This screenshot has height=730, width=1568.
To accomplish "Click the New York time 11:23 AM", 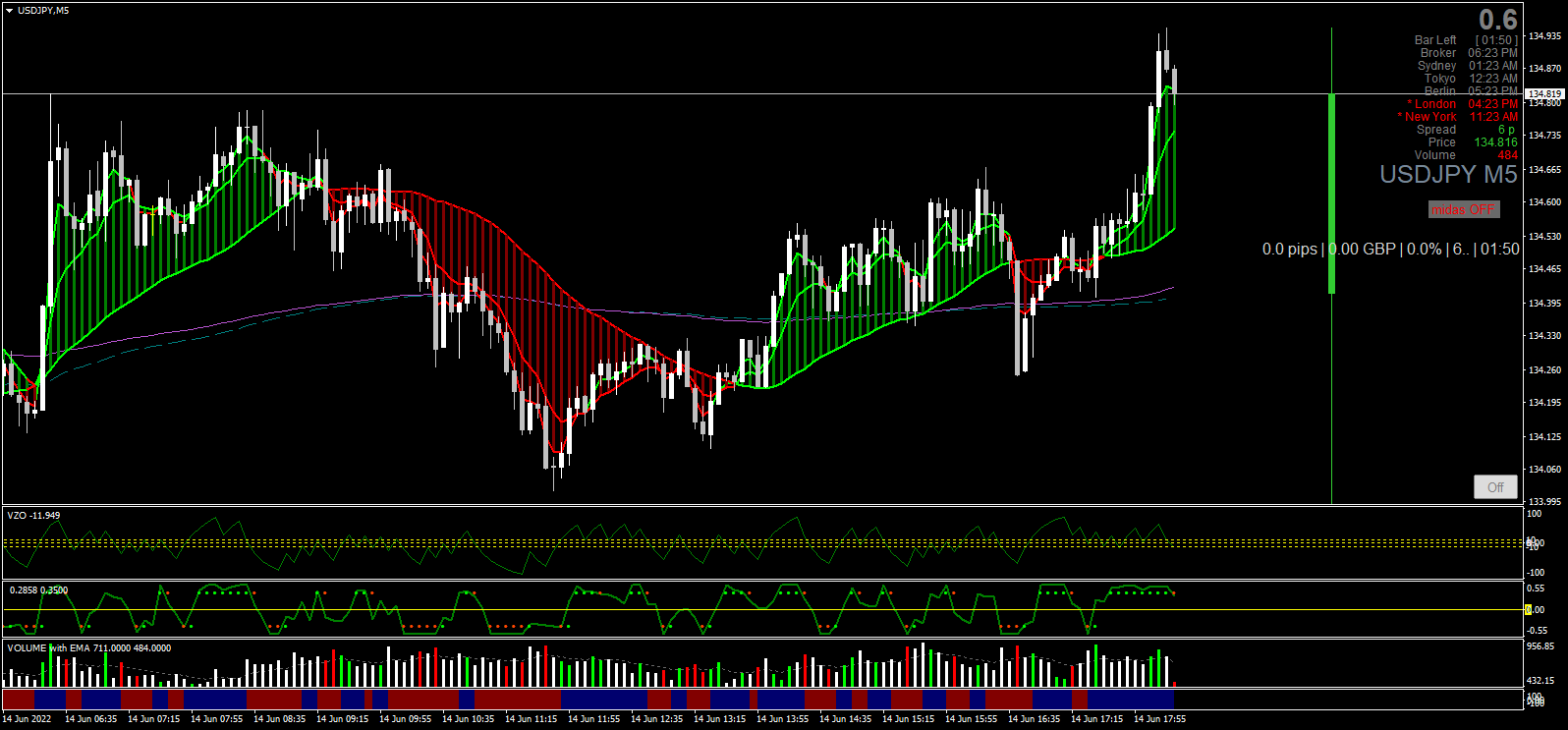I will click(x=1493, y=117).
